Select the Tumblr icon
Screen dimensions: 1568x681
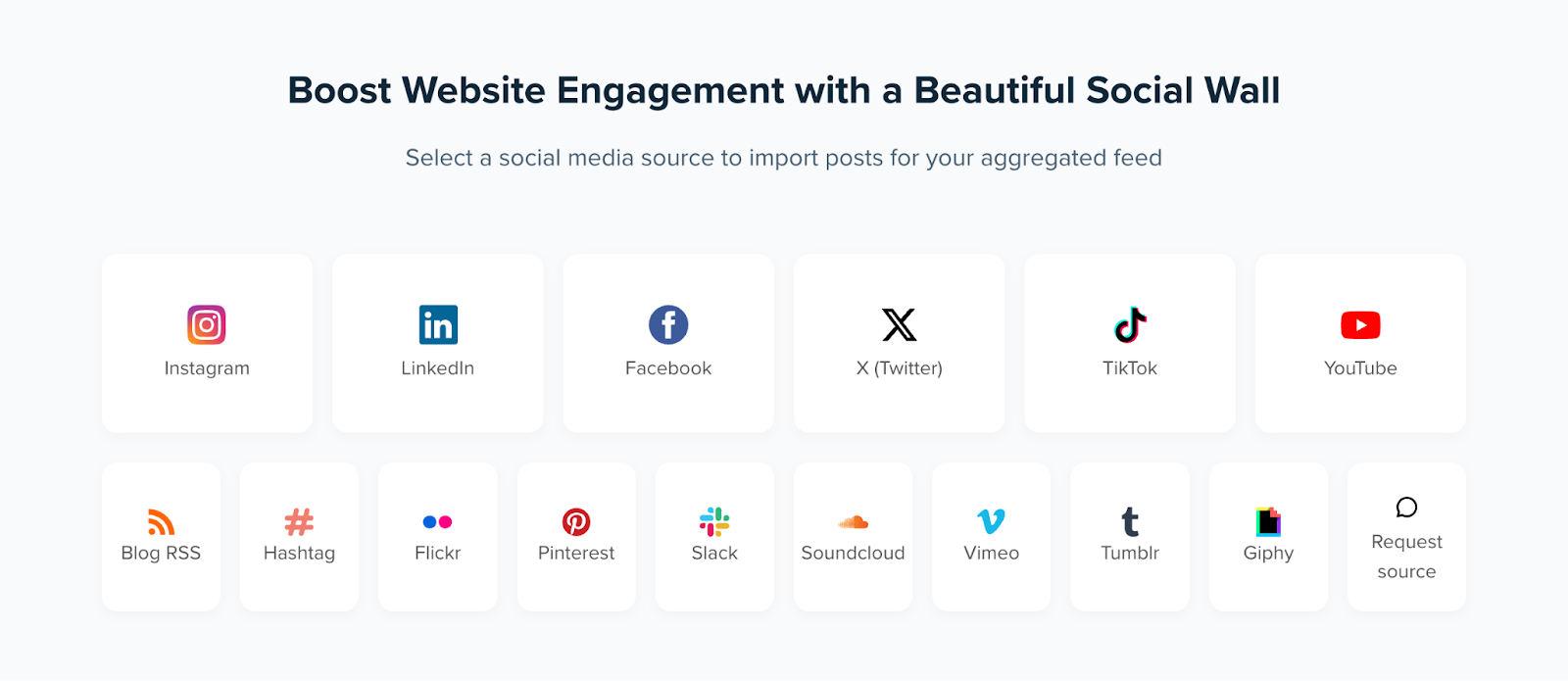(x=1130, y=522)
